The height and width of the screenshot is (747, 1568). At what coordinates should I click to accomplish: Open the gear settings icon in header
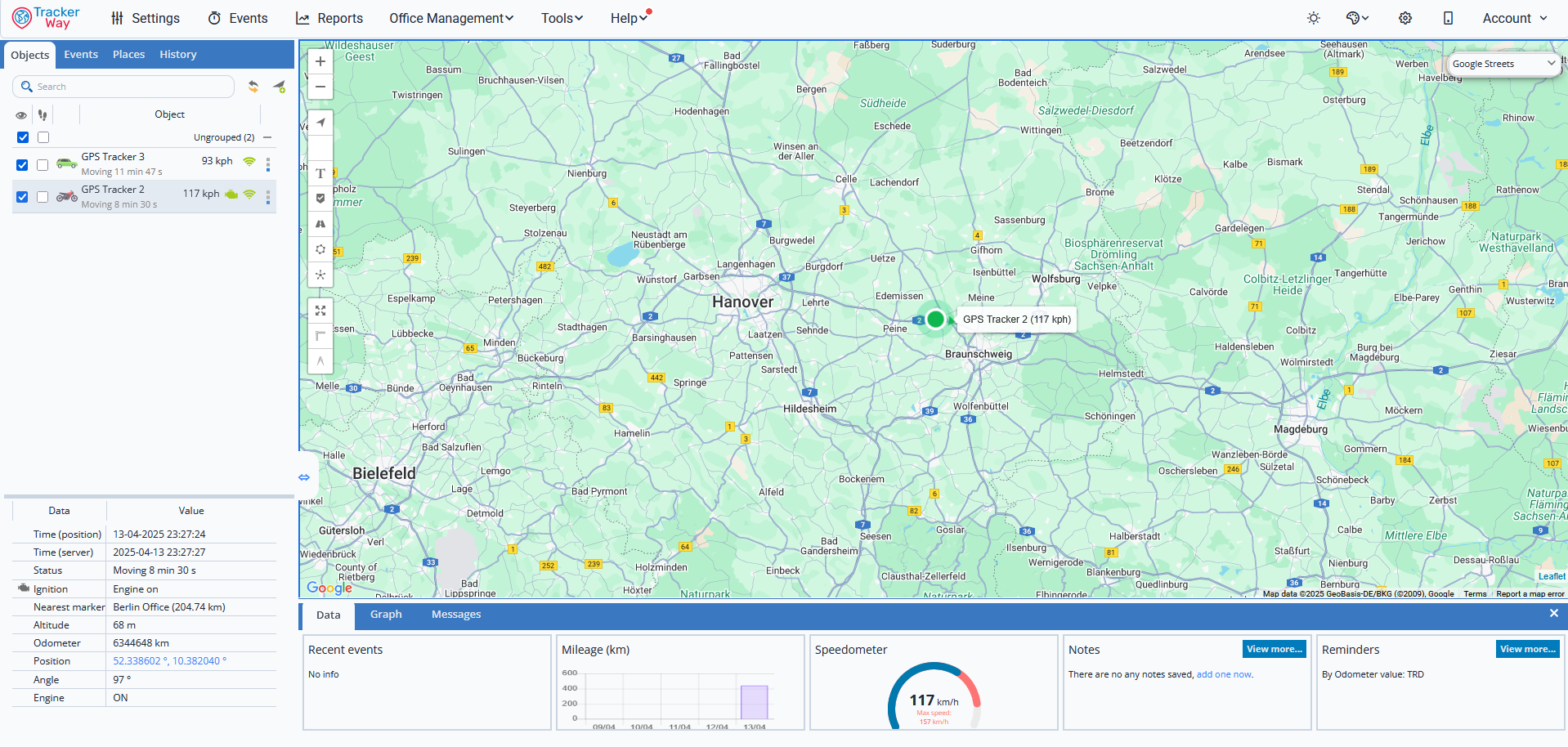pyautogui.click(x=1405, y=18)
